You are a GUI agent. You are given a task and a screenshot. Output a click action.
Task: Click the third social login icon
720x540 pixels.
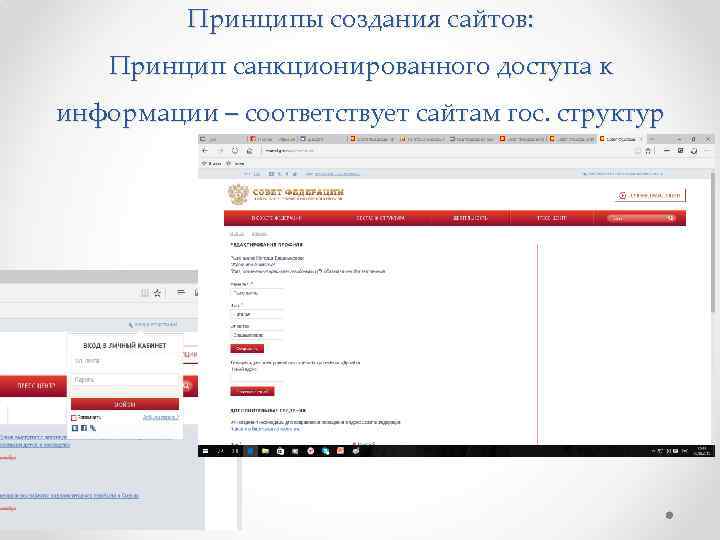pyautogui.click(x=93, y=428)
